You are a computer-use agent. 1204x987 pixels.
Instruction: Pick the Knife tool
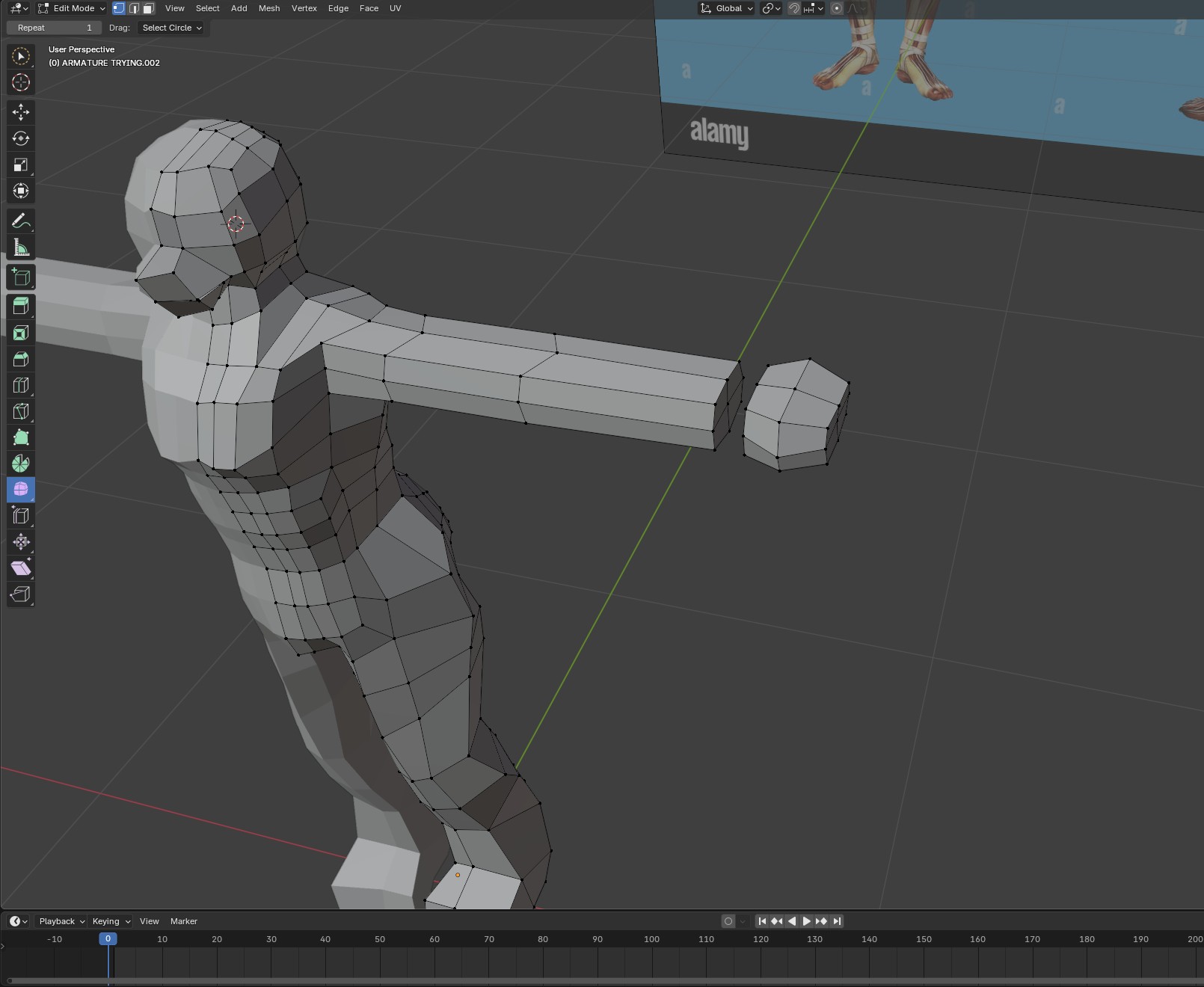(x=20, y=411)
